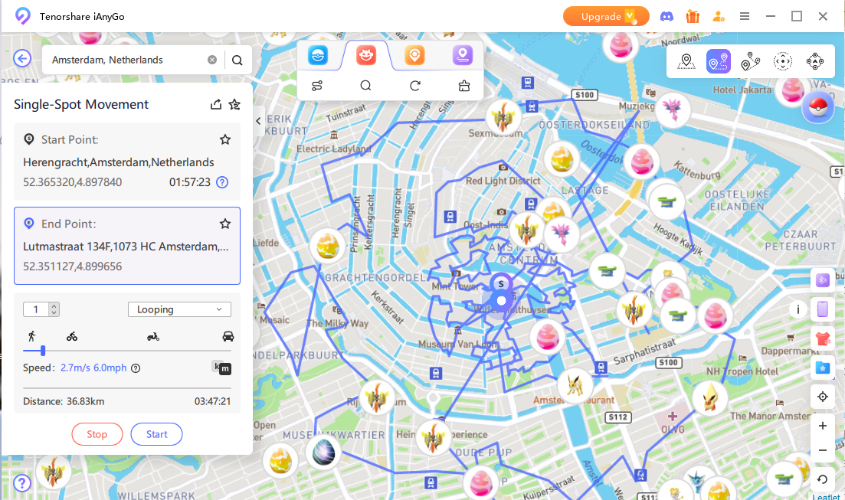Switch to the blue Pokeball tab

tap(318, 55)
